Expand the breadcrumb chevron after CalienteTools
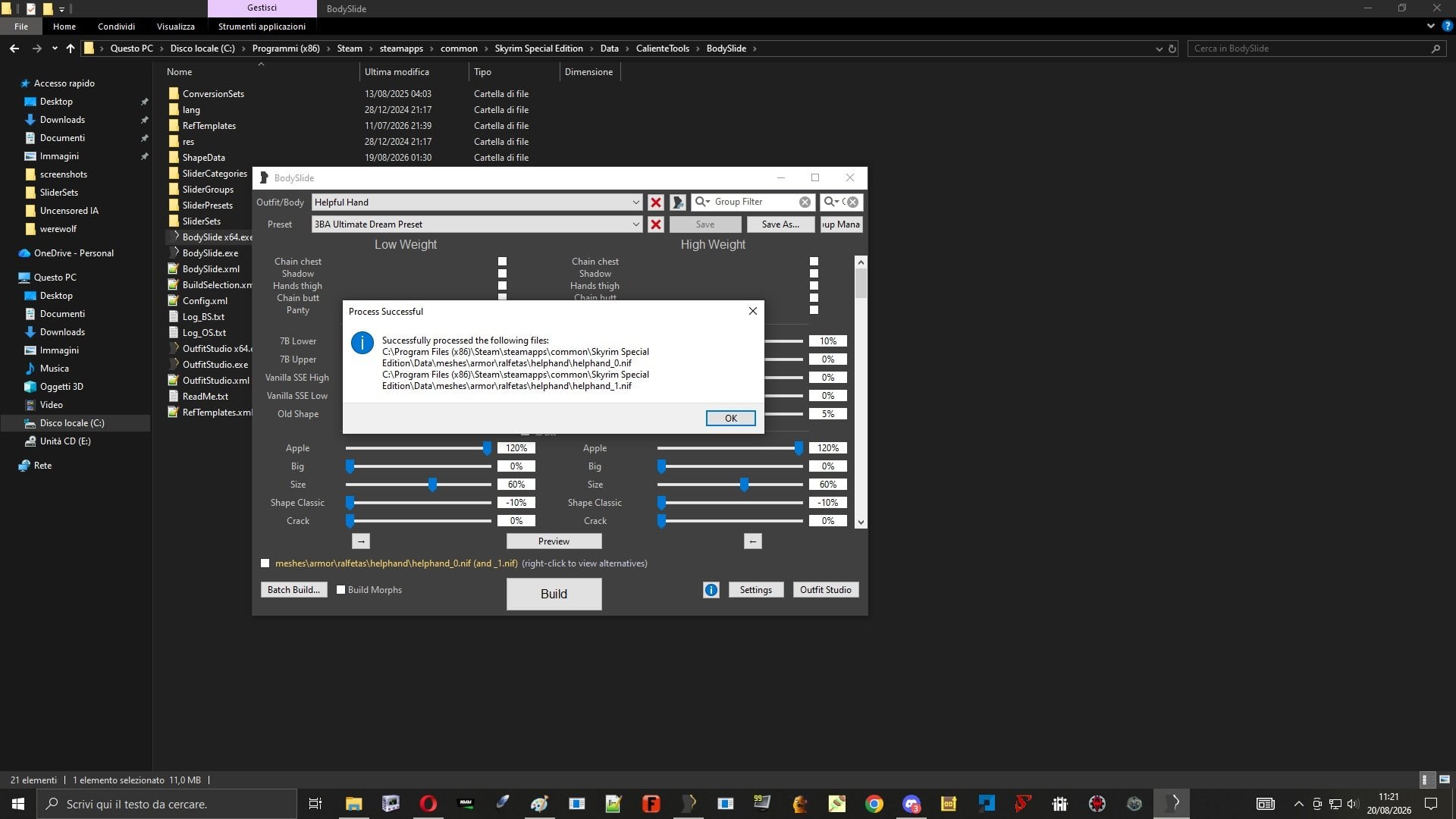The image size is (1456, 819). pyautogui.click(x=698, y=49)
